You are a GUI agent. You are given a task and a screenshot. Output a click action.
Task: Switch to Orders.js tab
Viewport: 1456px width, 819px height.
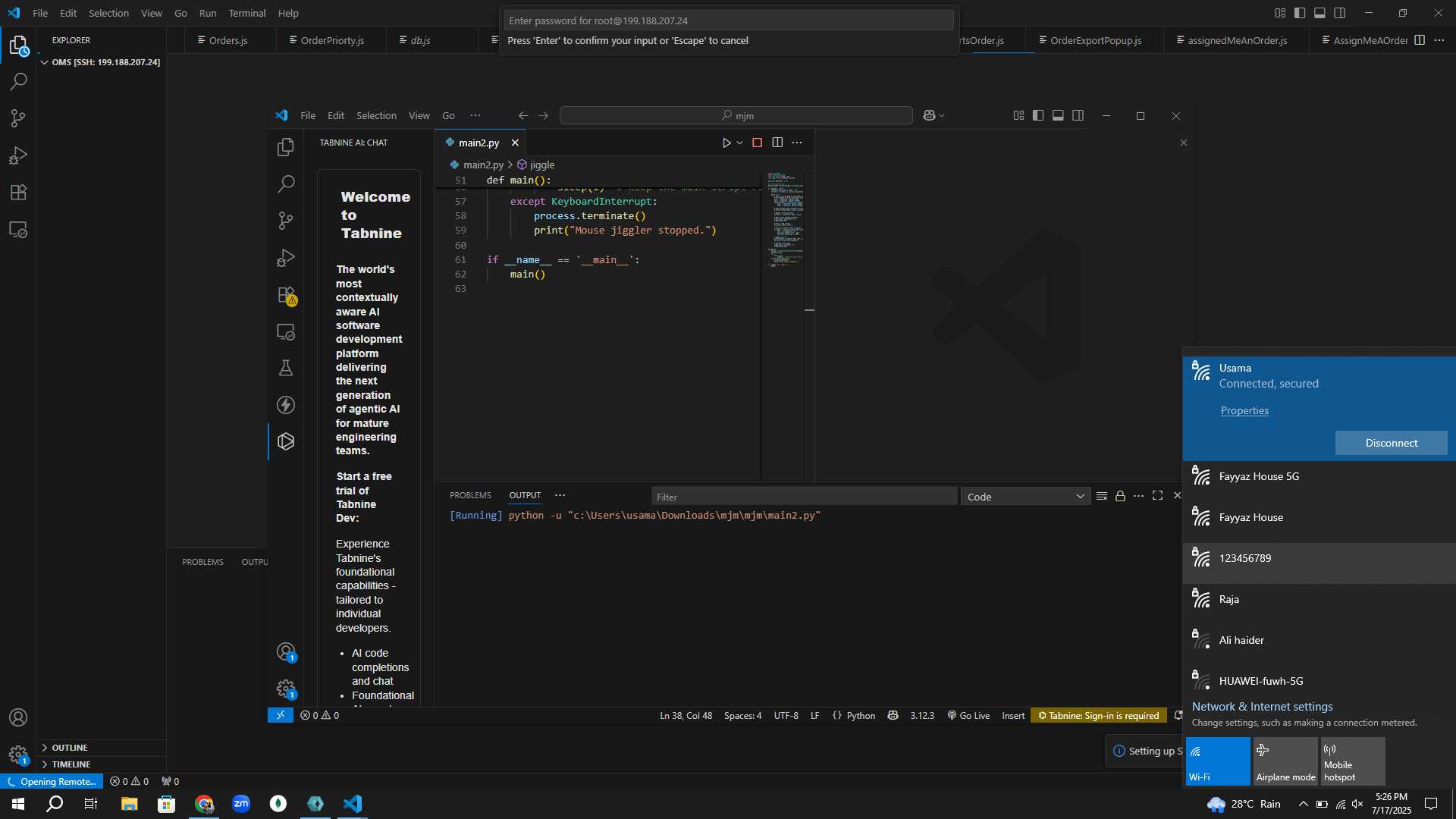[x=229, y=40]
